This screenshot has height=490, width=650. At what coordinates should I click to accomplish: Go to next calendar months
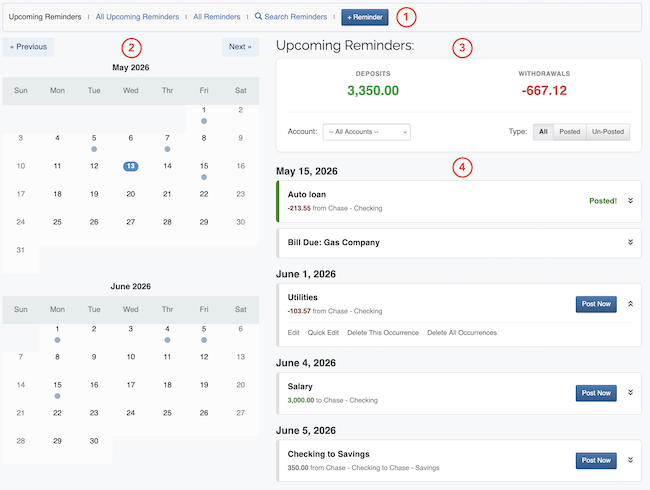pos(240,47)
